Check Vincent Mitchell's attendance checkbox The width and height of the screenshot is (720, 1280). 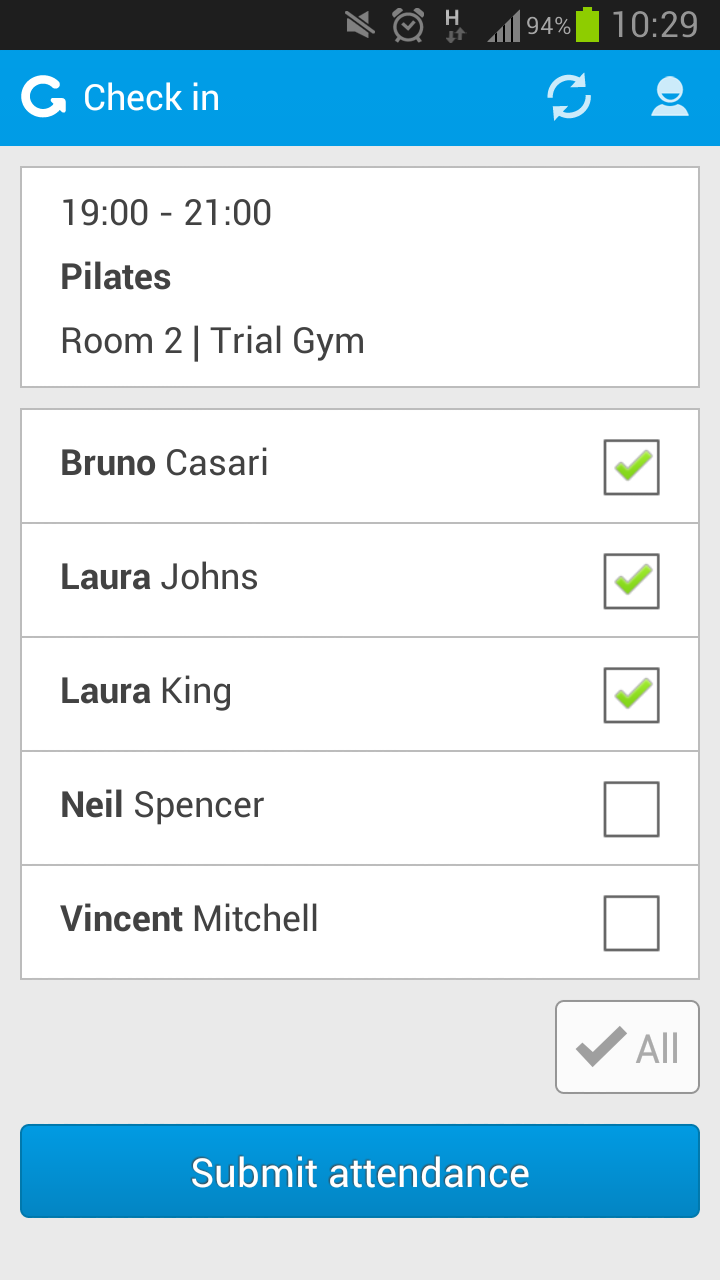point(632,923)
